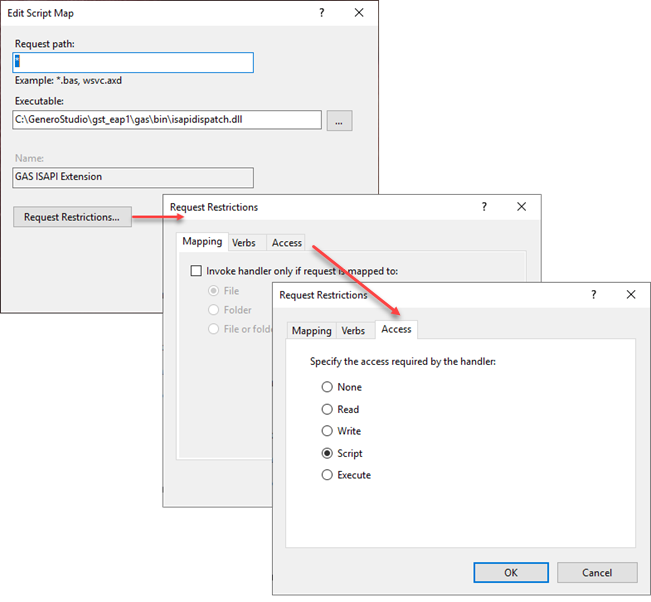
Task: Select the None access radio button
Action: (x=327, y=387)
